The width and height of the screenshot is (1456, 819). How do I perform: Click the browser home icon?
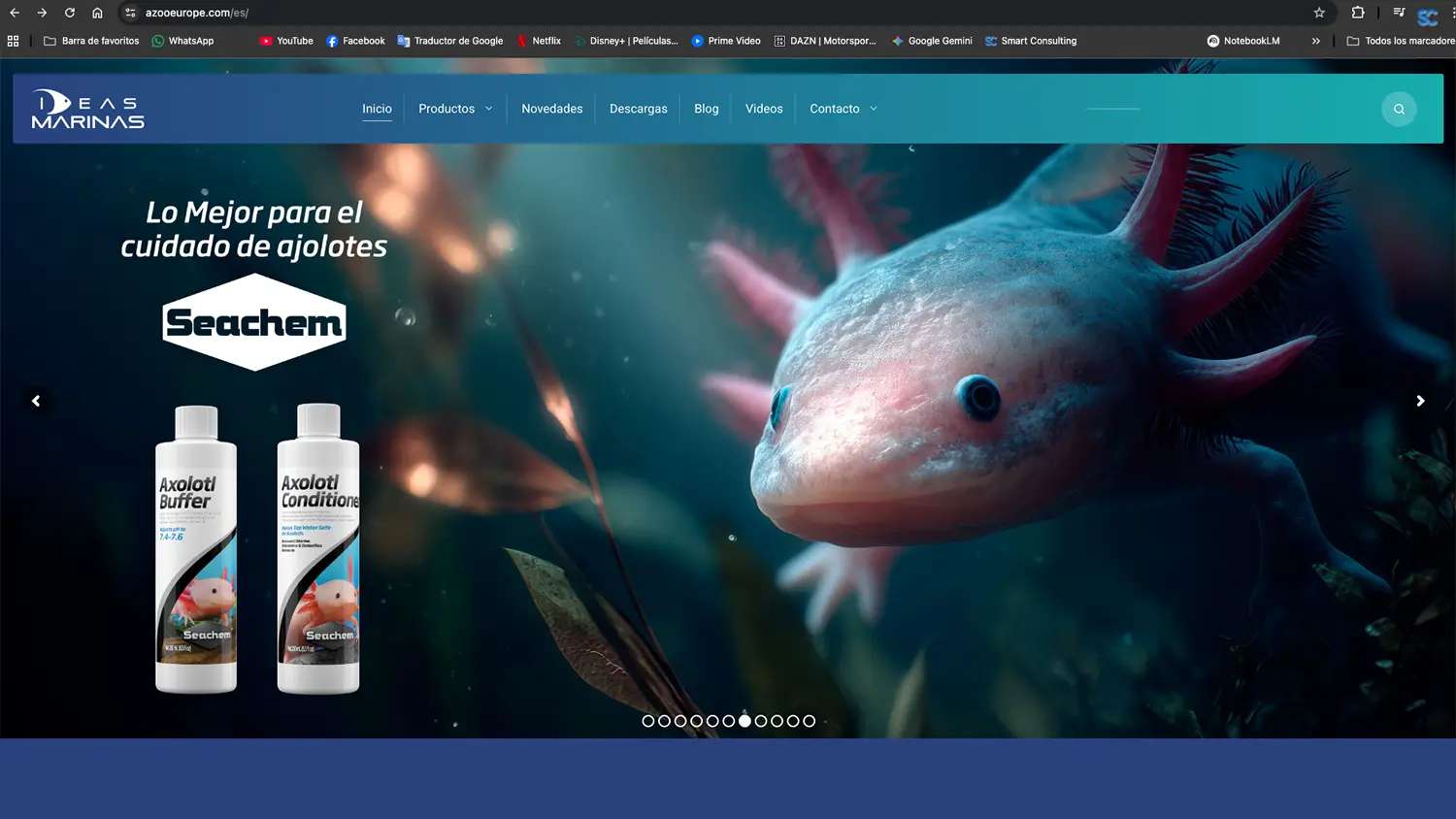click(97, 13)
